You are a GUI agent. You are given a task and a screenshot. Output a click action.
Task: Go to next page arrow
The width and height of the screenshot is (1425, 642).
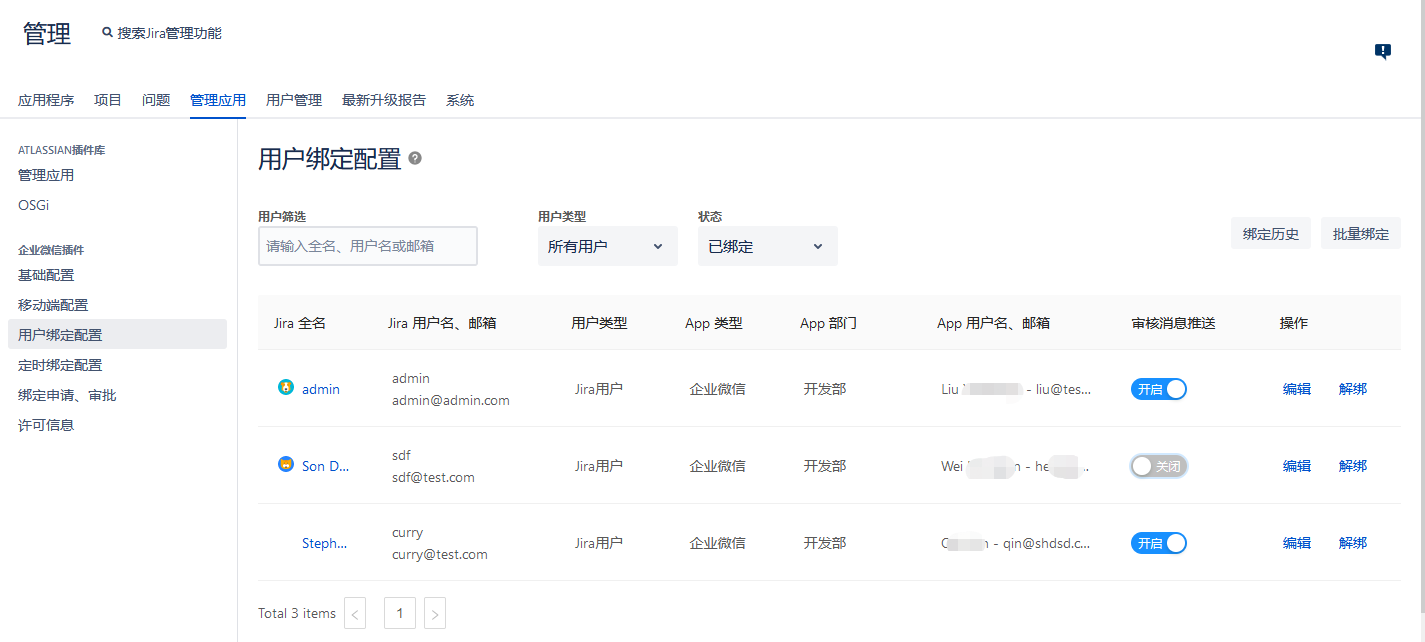(x=435, y=613)
